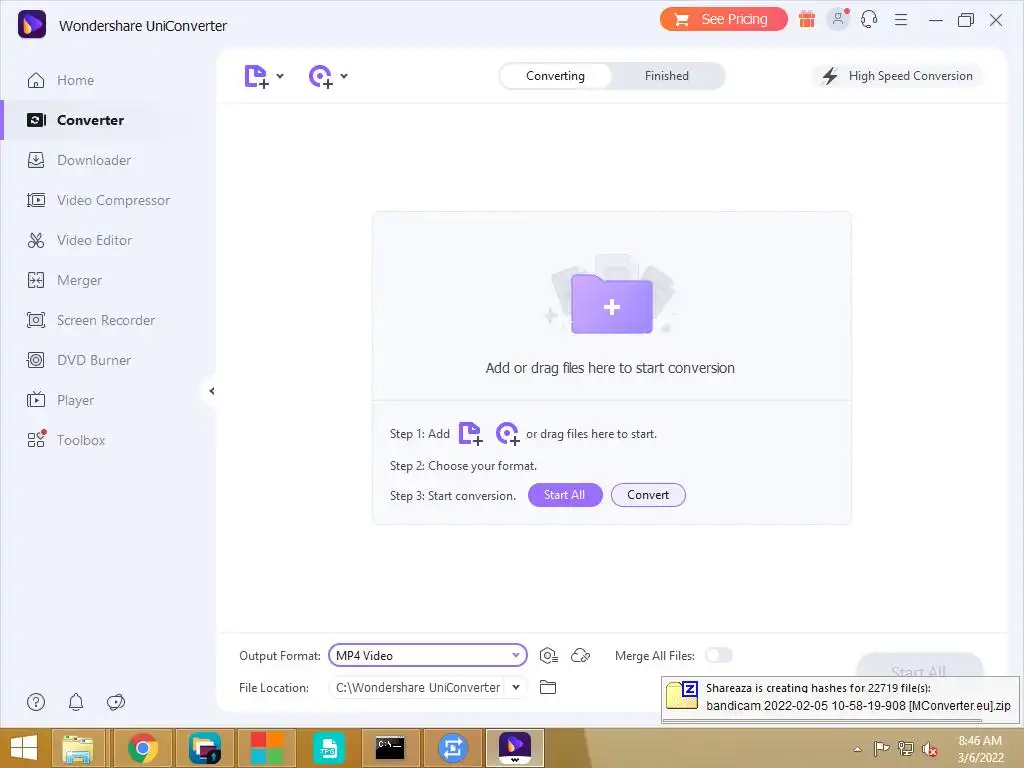Click See Pricing button

pyautogui.click(x=724, y=20)
